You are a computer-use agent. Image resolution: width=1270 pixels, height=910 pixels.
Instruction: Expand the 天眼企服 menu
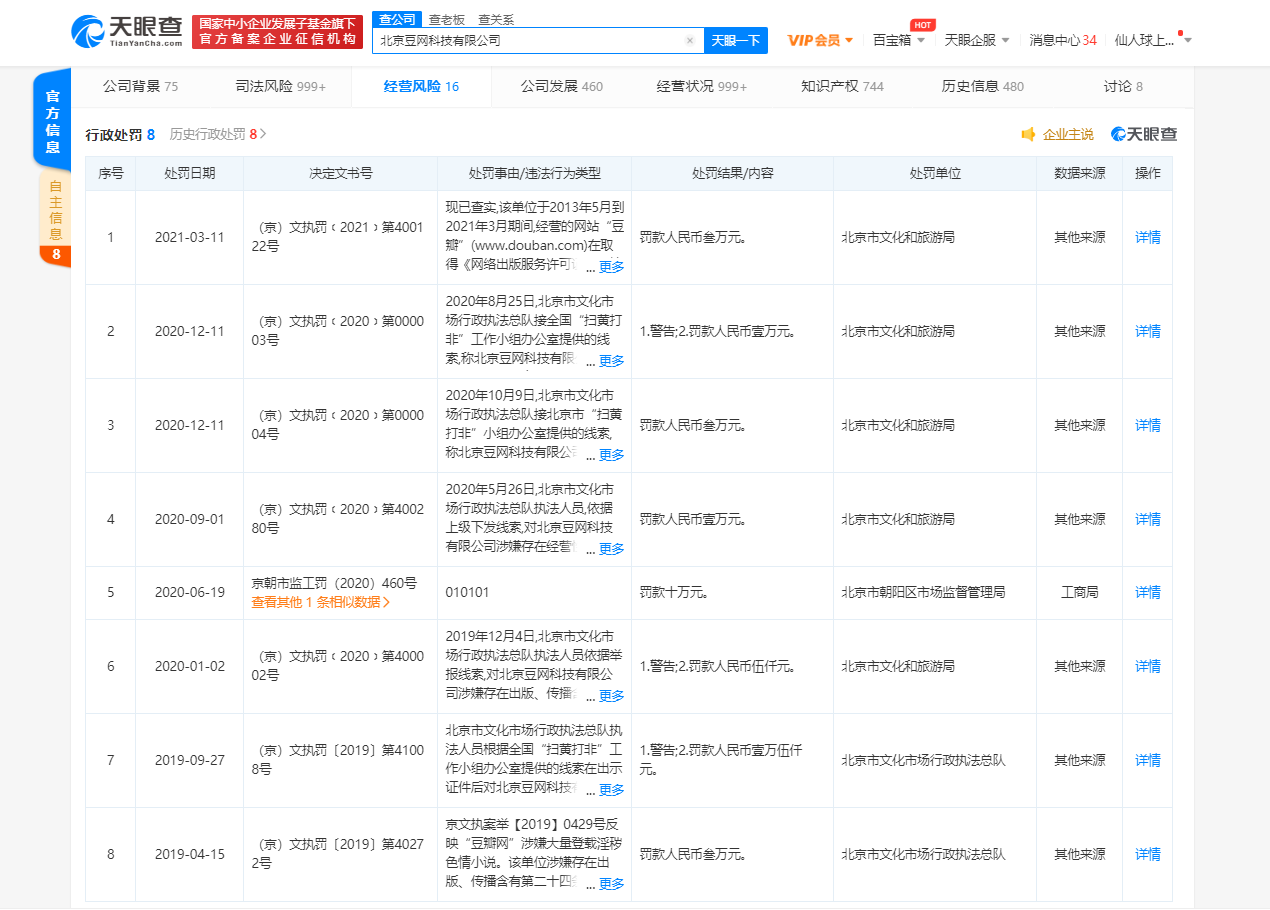point(976,40)
